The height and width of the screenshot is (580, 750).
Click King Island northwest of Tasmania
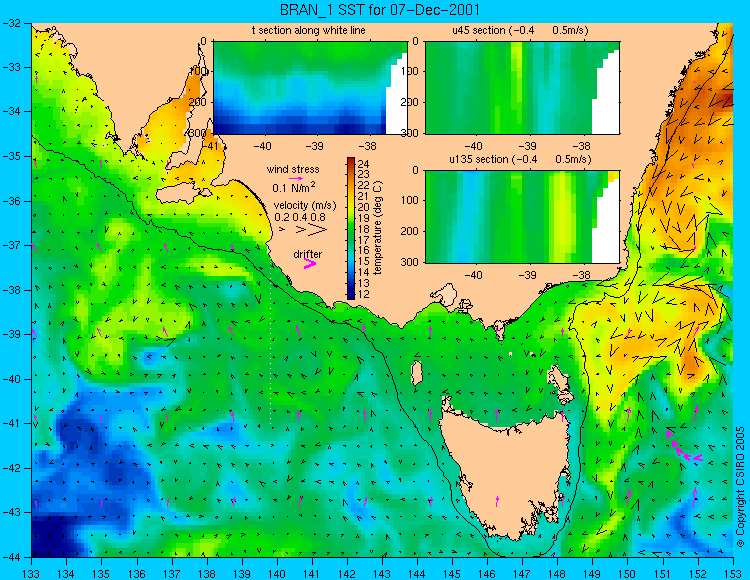coord(417,373)
